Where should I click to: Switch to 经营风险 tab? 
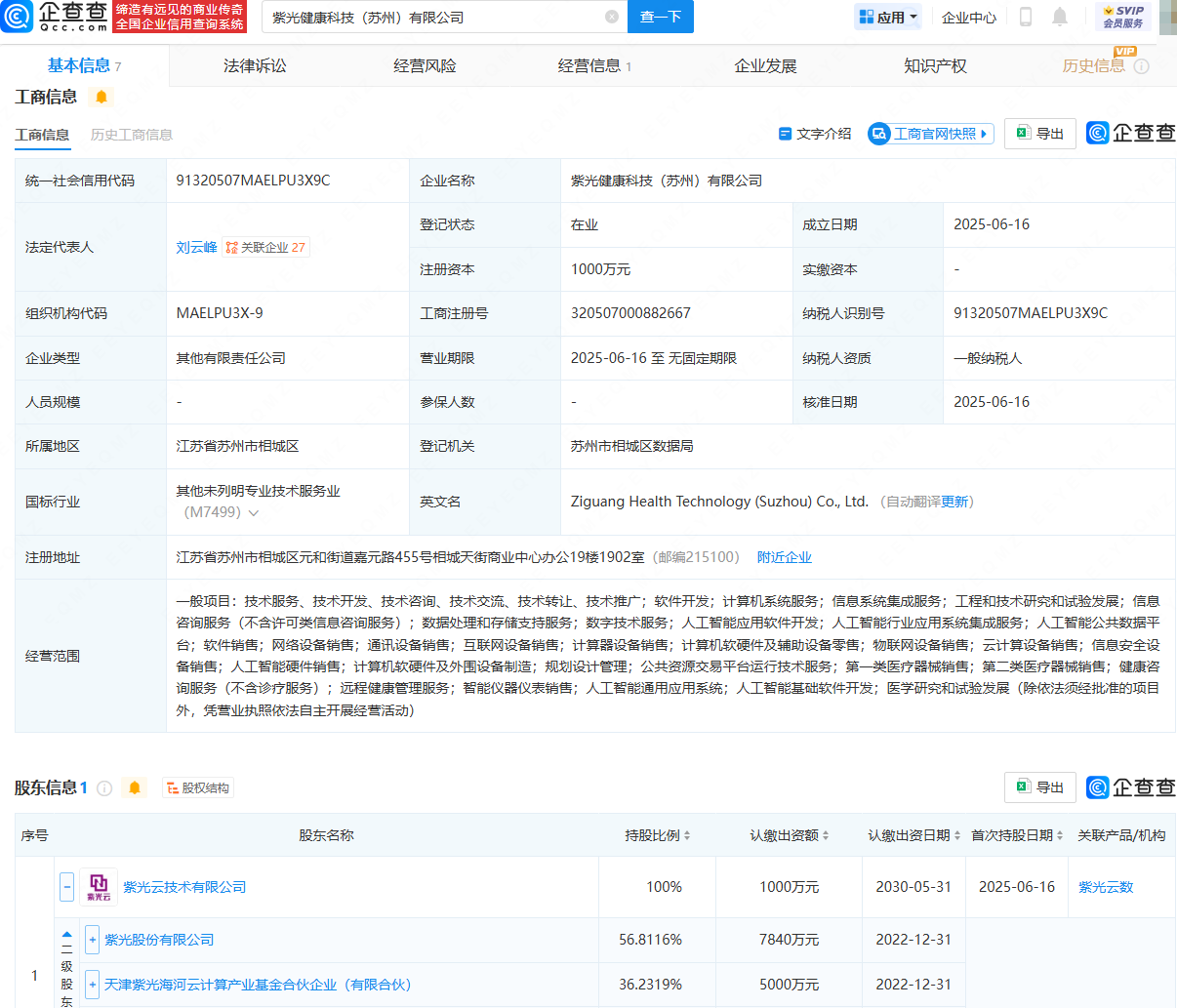point(425,65)
